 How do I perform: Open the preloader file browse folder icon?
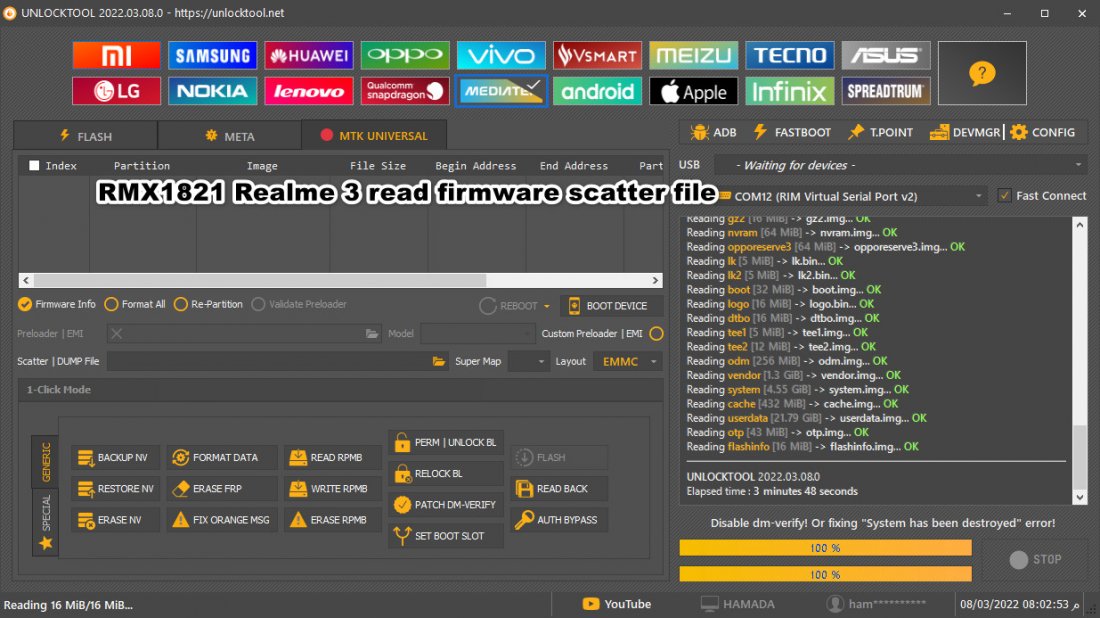(x=372, y=334)
